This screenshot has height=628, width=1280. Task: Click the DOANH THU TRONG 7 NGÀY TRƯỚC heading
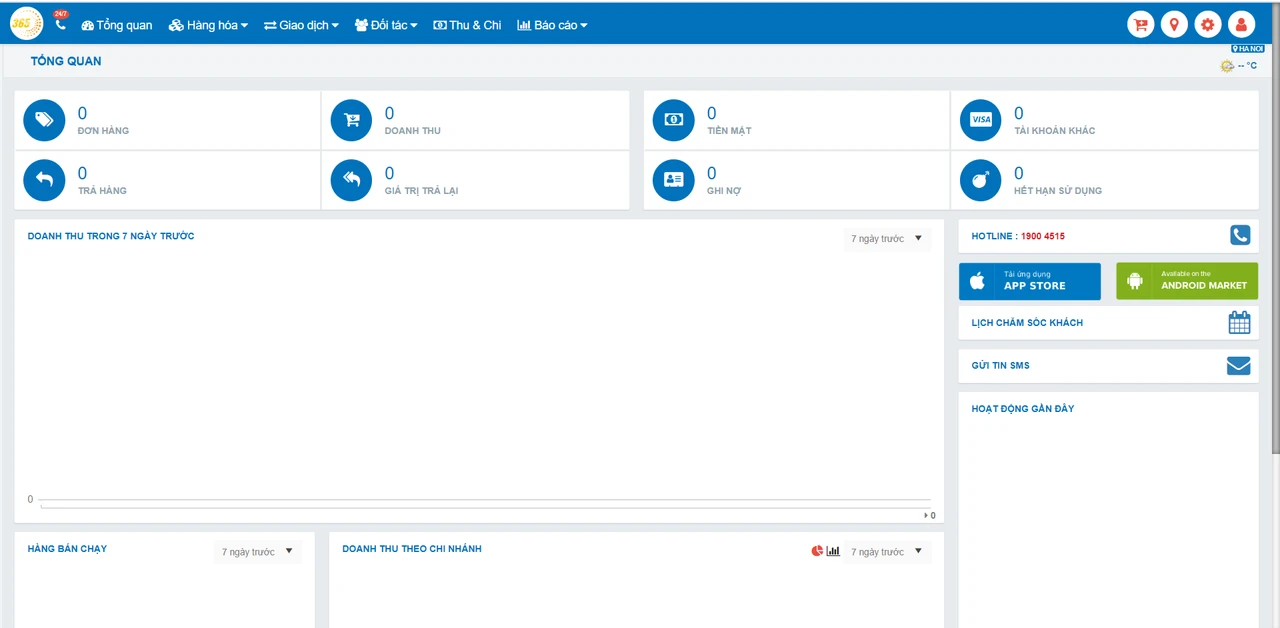click(x=111, y=236)
